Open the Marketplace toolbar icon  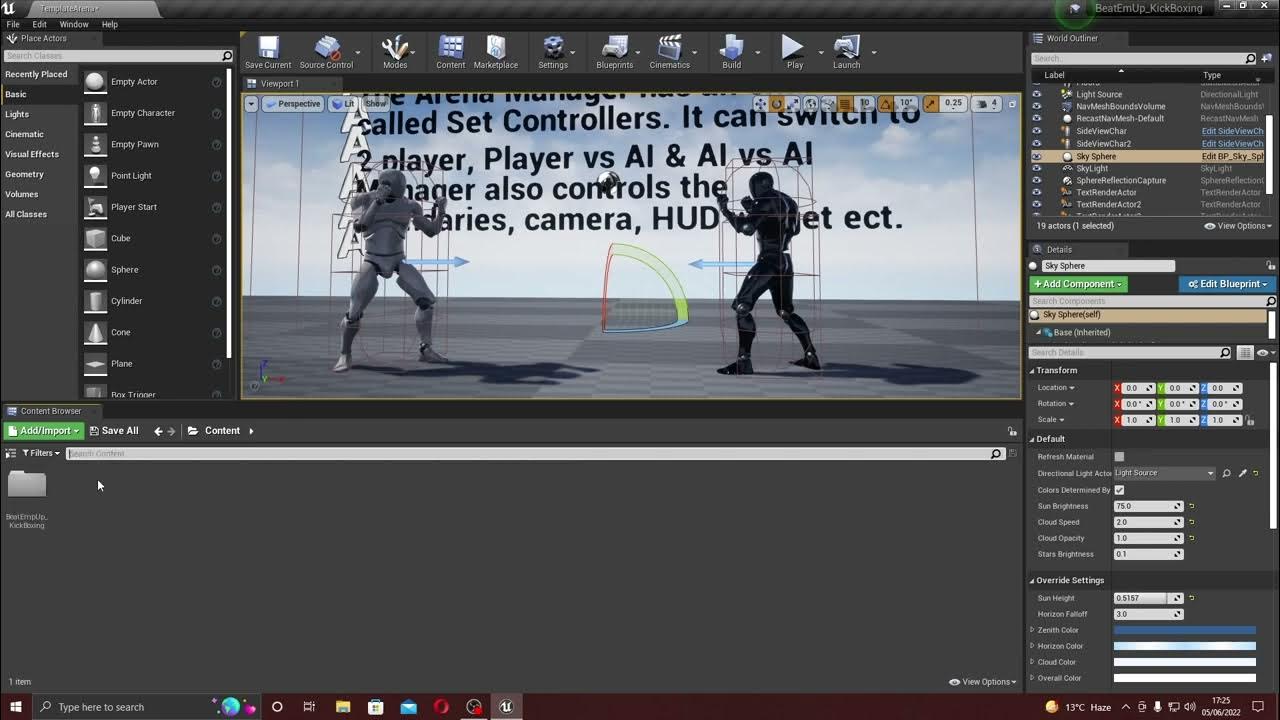[496, 52]
